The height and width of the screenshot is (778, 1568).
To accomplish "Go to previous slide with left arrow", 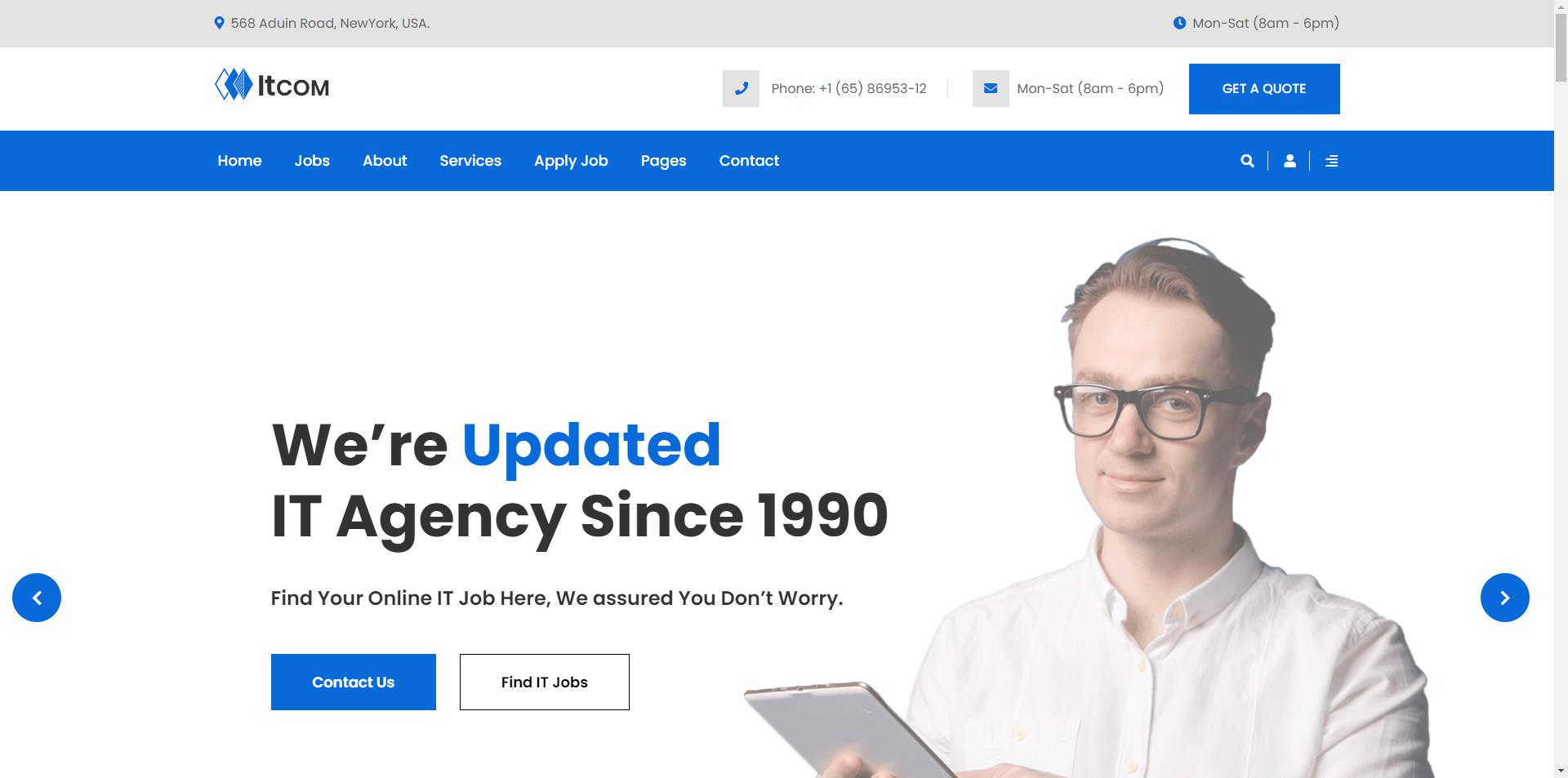I will (x=37, y=598).
